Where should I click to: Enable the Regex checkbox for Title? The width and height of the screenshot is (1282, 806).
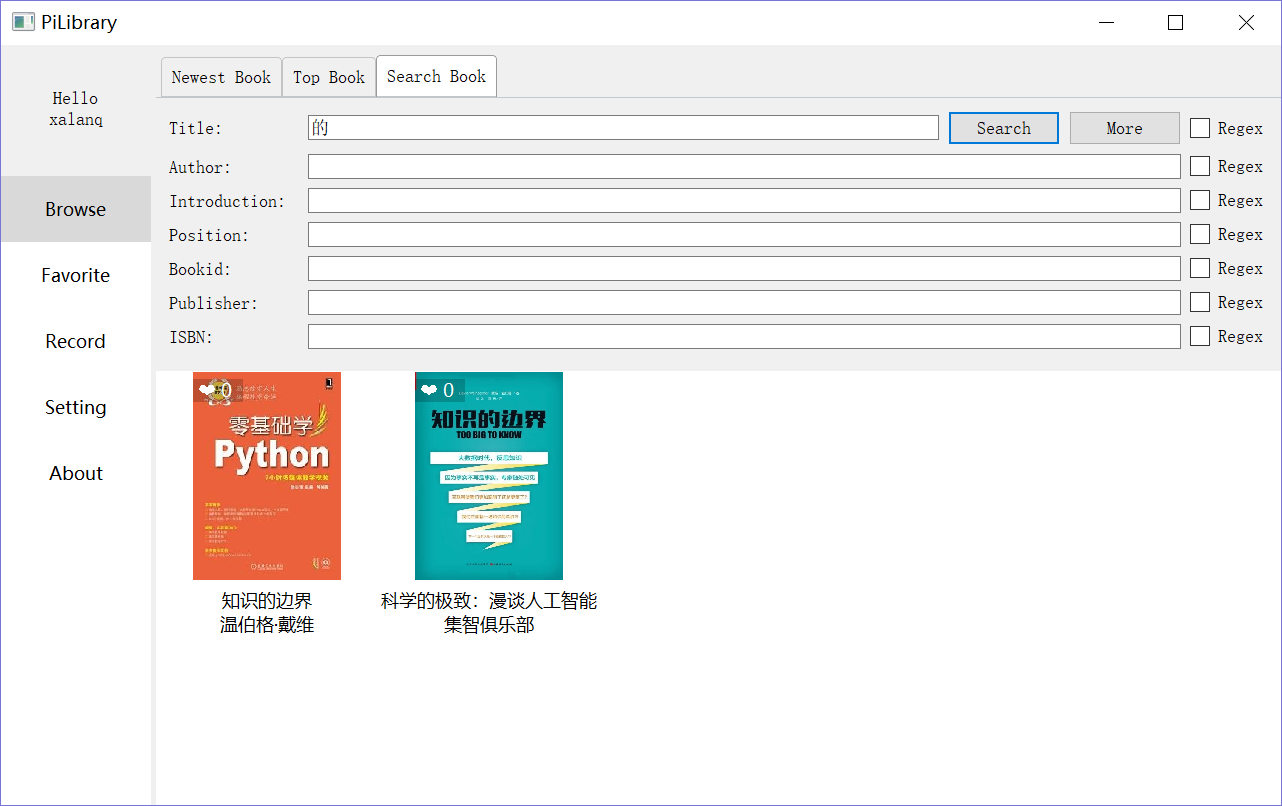tap(1200, 128)
